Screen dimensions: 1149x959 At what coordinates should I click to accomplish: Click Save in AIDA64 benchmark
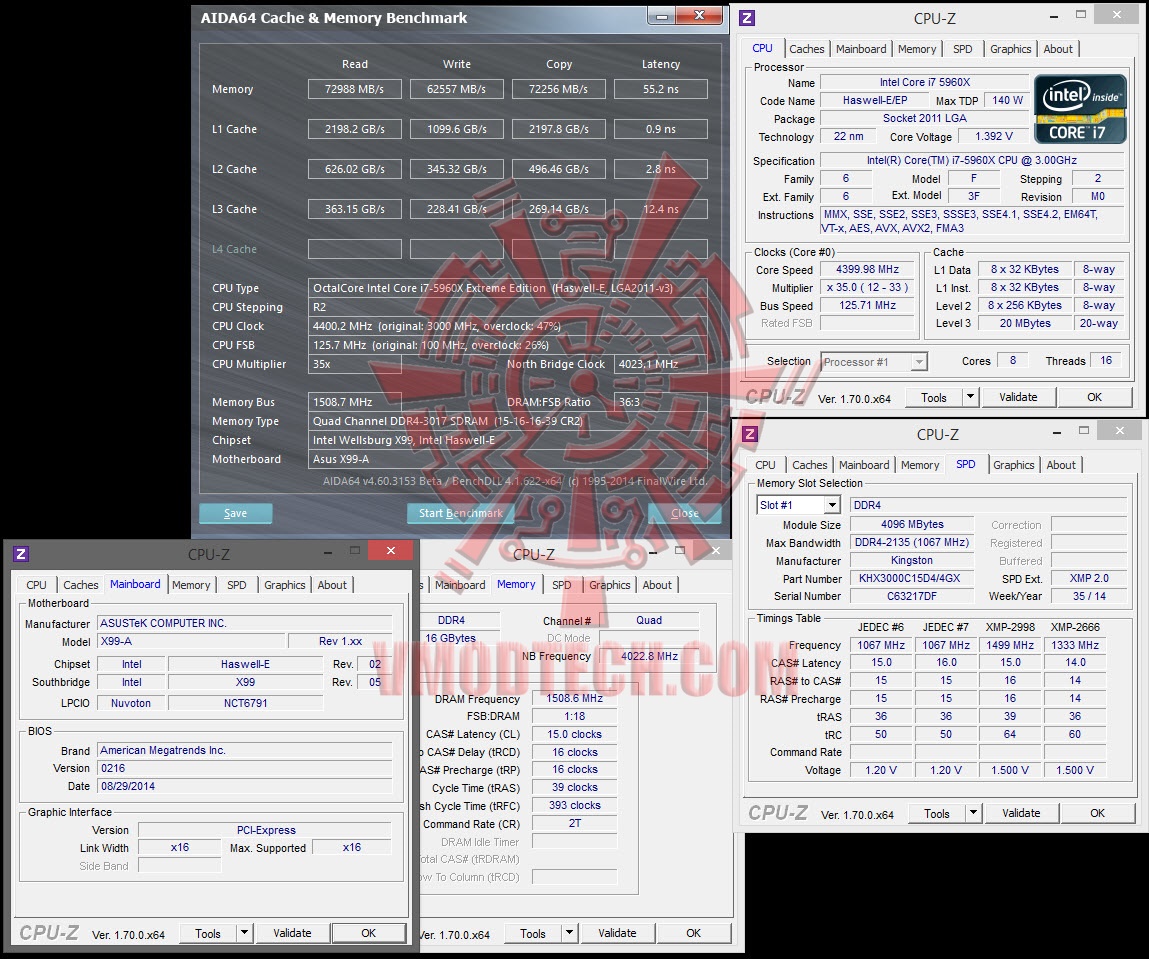pos(235,513)
